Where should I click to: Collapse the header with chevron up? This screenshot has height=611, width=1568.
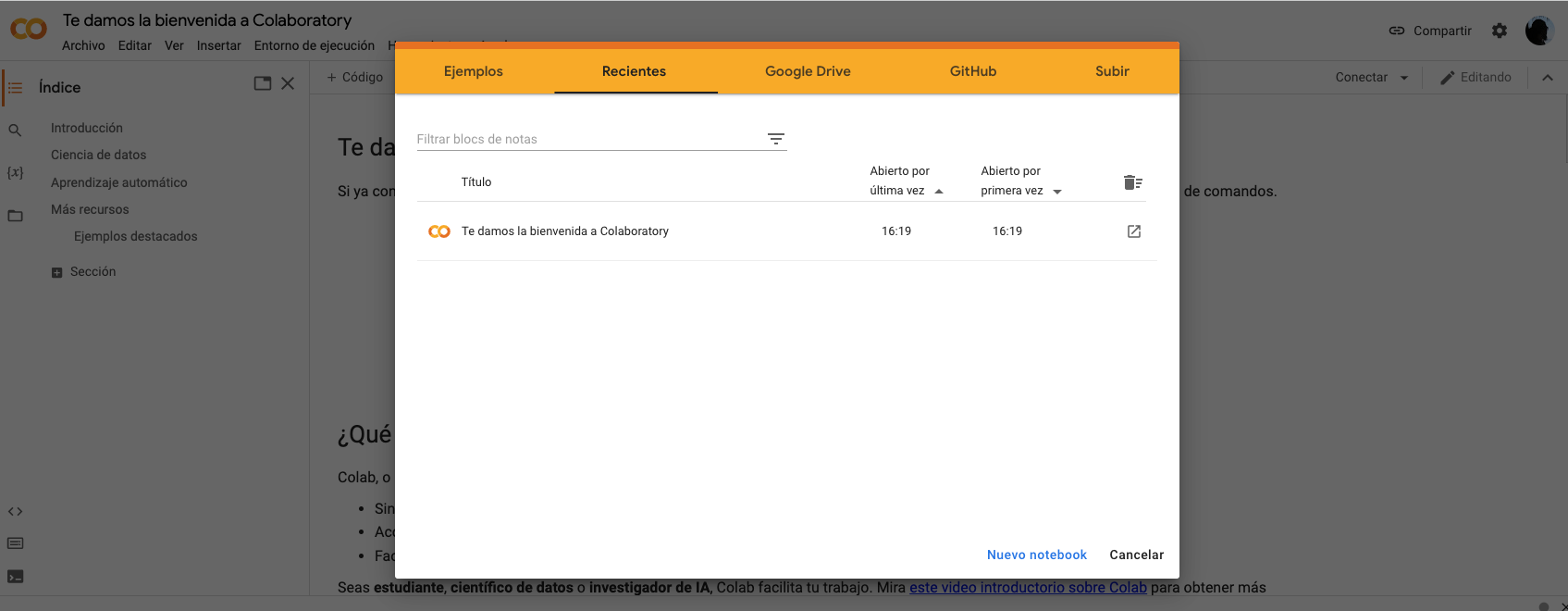(x=1547, y=78)
